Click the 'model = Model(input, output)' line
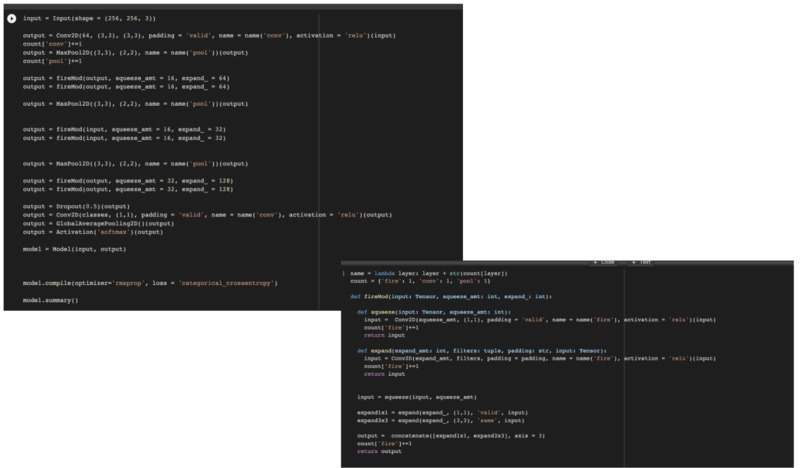Screen dimensions: 806x468 click(x=74, y=249)
